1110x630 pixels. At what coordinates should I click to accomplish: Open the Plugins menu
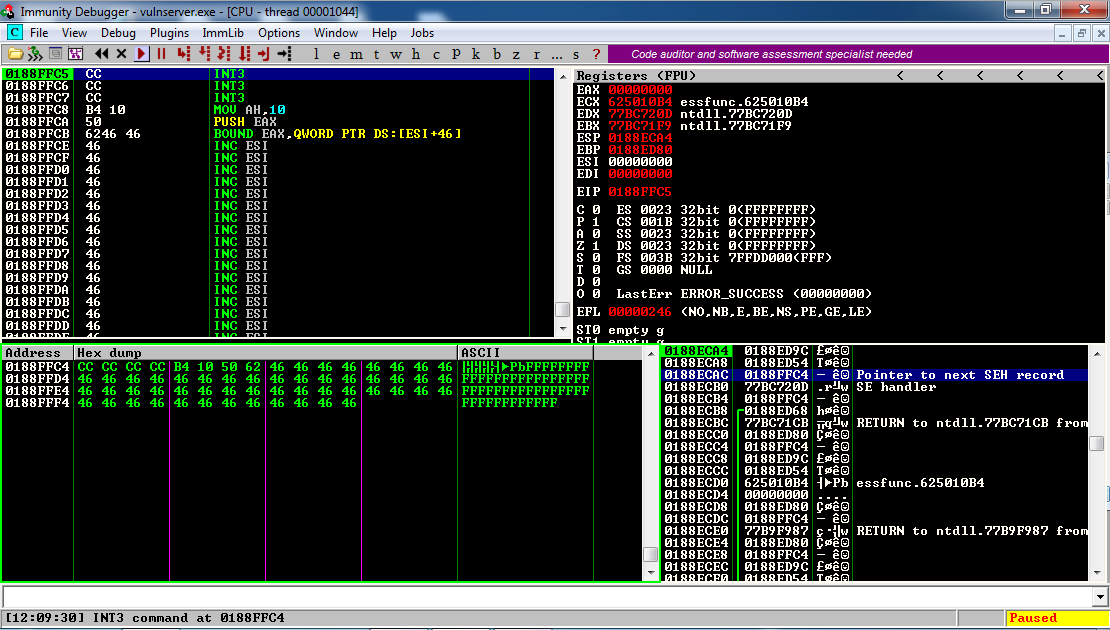click(169, 33)
